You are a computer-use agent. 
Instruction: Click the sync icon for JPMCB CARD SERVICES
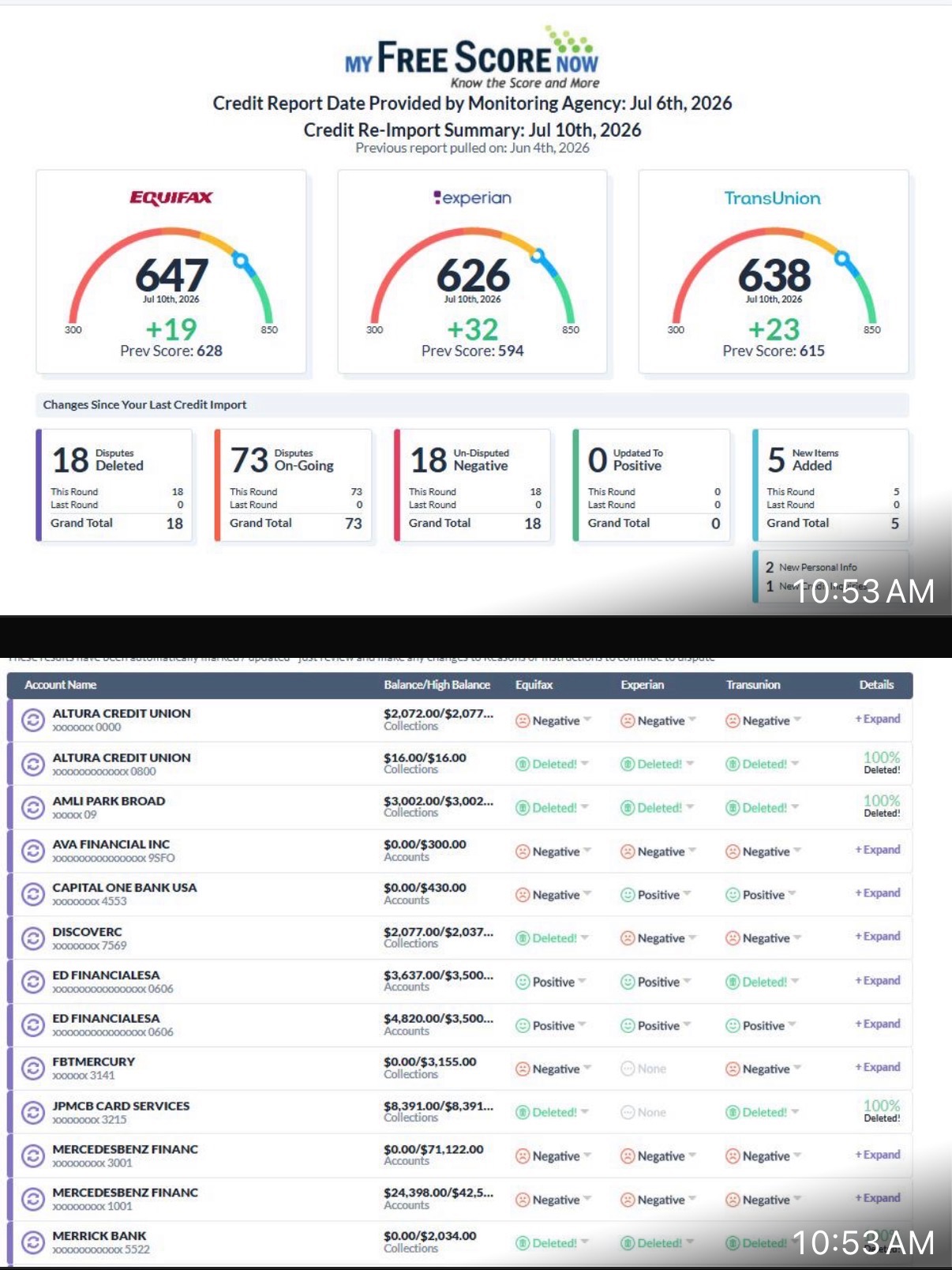pos(33,1112)
